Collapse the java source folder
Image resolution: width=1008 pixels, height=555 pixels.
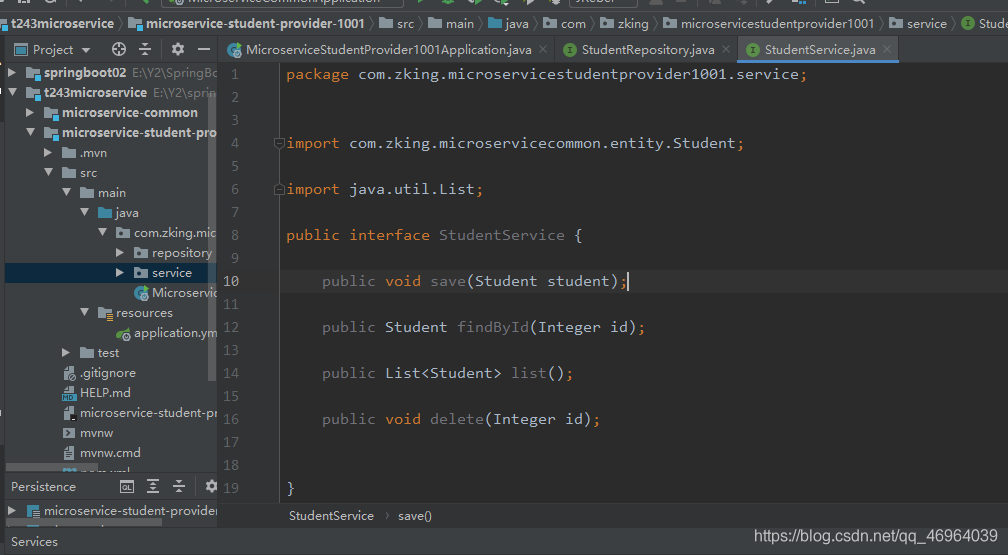pyautogui.click(x=84, y=212)
